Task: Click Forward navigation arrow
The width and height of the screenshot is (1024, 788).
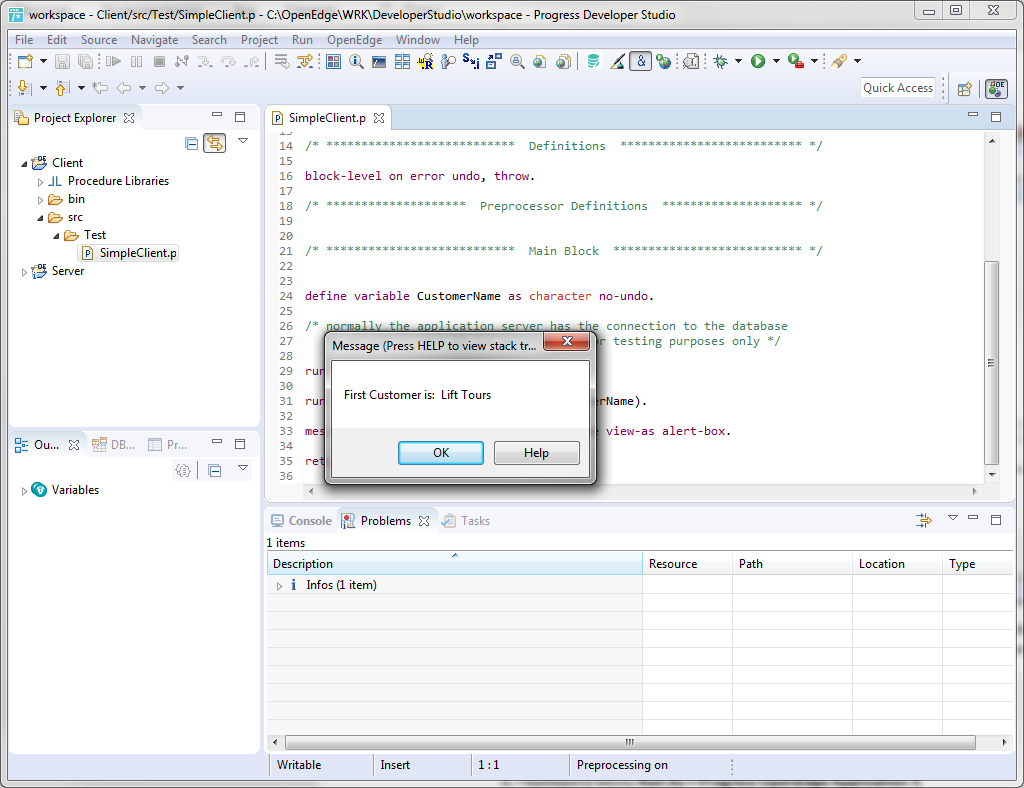Action: (x=161, y=87)
